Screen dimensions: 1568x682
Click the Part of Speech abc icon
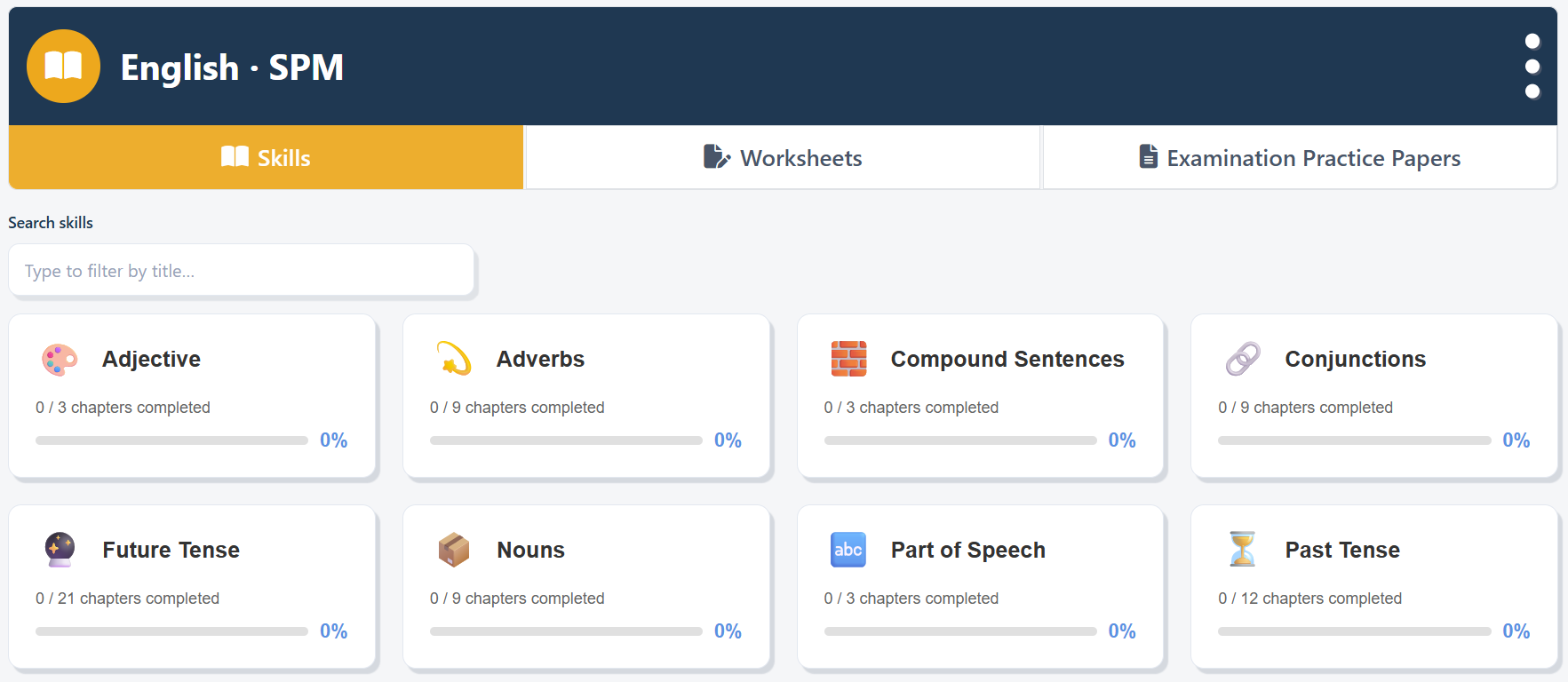(848, 550)
